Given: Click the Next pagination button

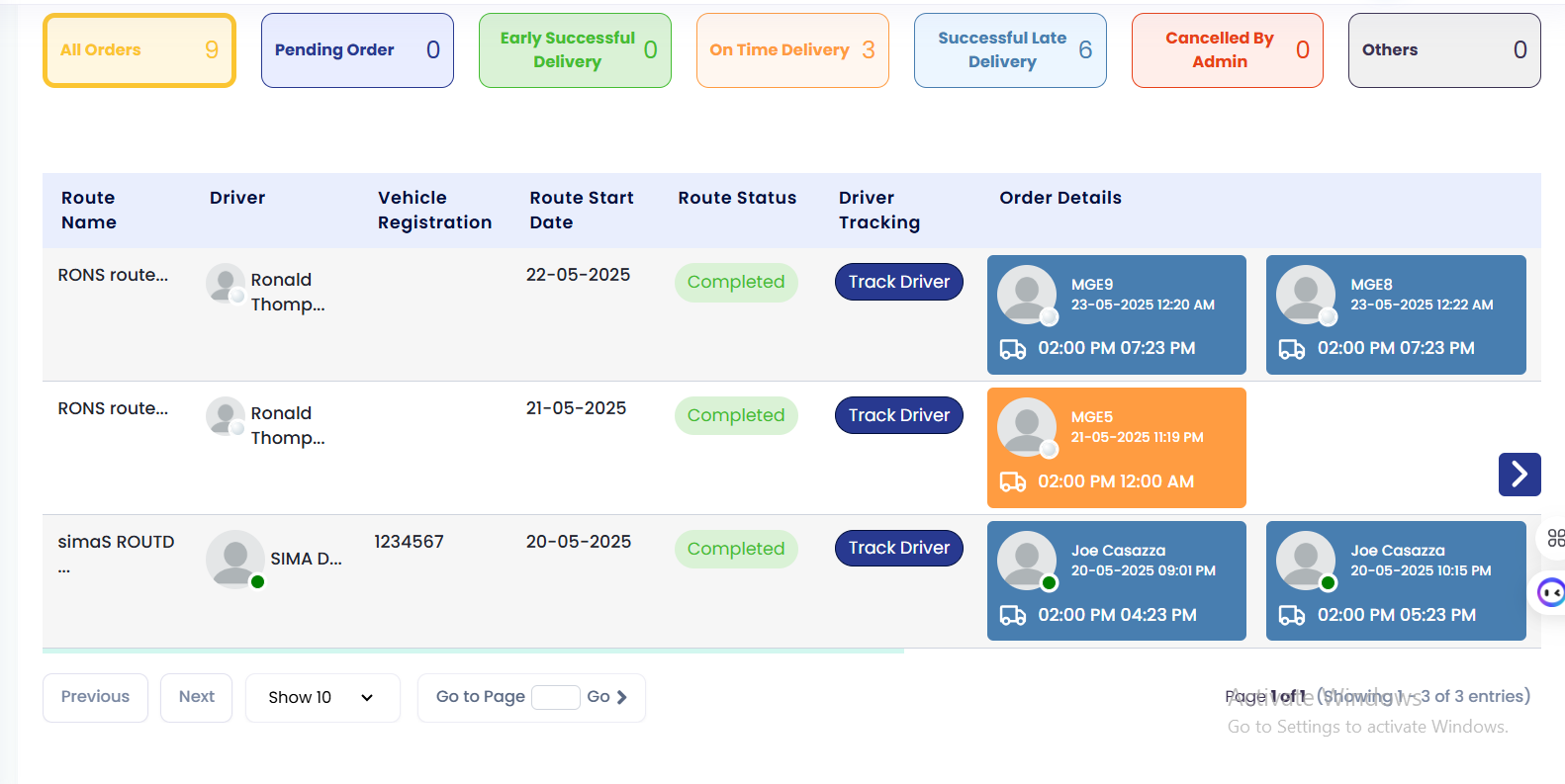Looking at the screenshot, I should pos(196,697).
